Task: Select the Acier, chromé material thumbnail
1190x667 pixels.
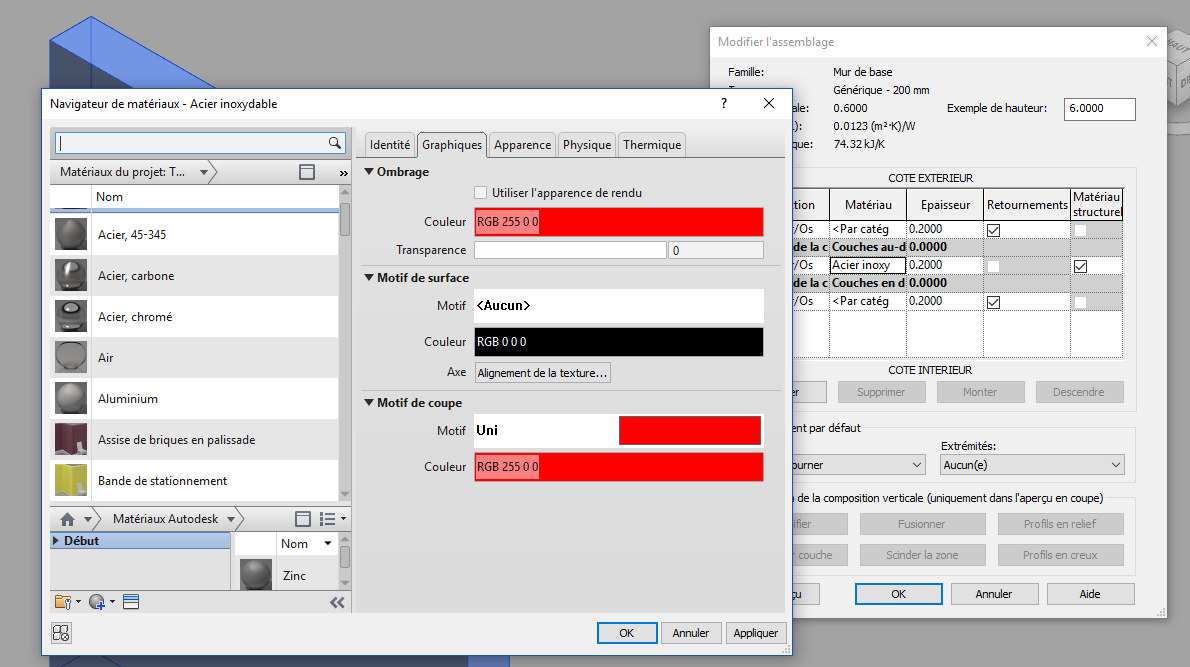Action: [71, 316]
